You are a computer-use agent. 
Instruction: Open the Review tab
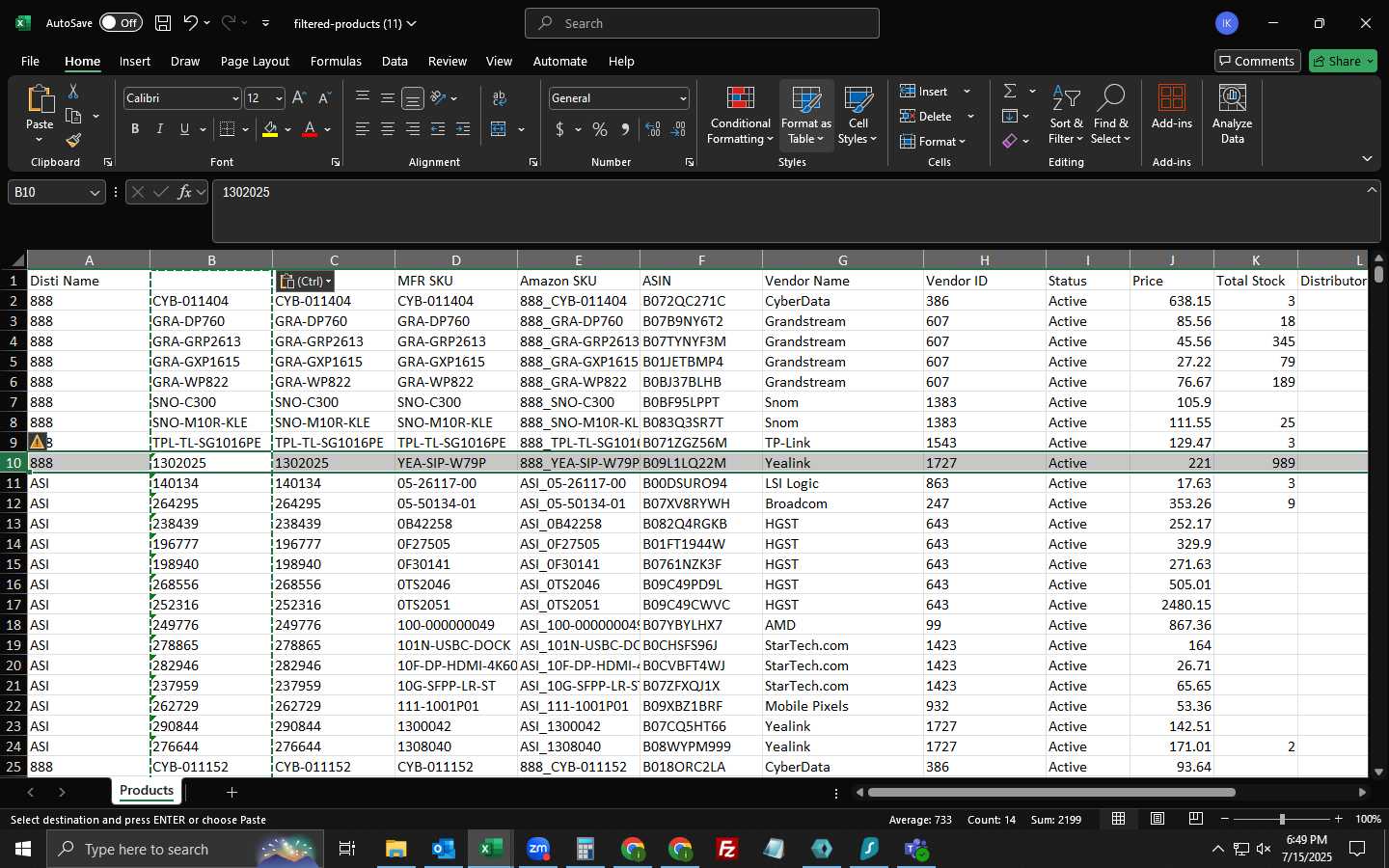(x=448, y=61)
